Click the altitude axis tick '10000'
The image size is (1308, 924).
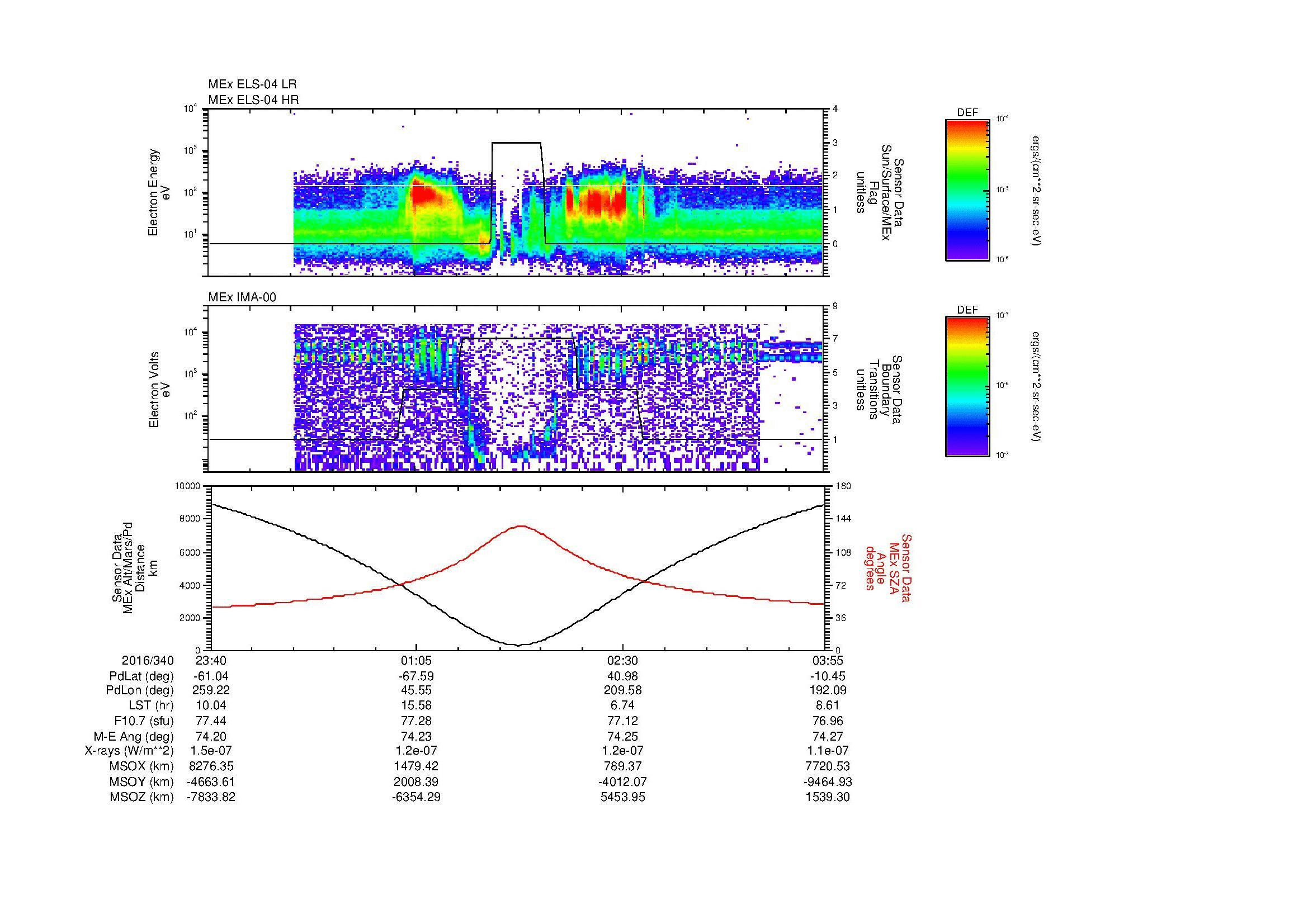pyautogui.click(x=187, y=486)
